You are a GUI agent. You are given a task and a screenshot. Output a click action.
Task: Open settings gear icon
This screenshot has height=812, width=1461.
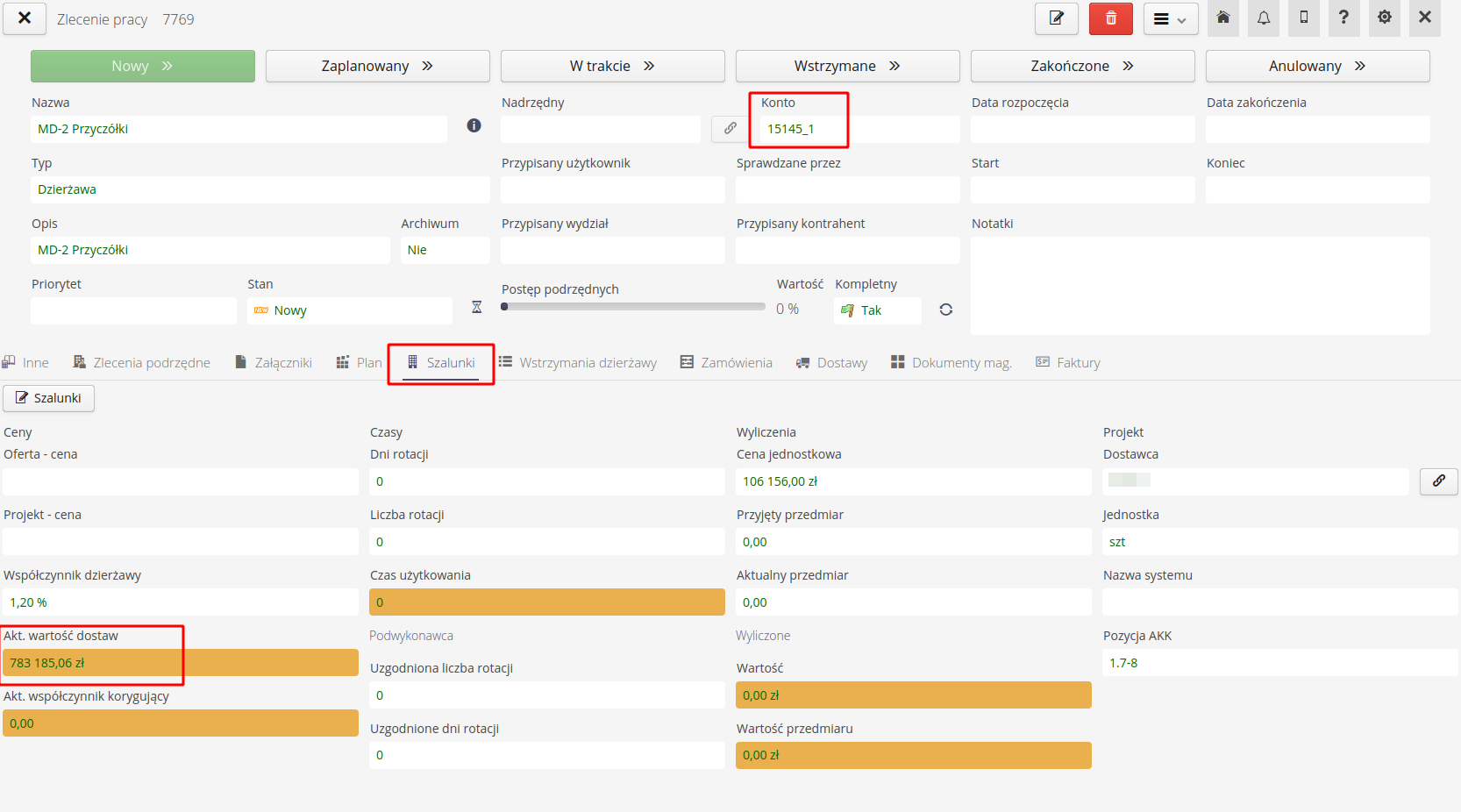(x=1384, y=18)
